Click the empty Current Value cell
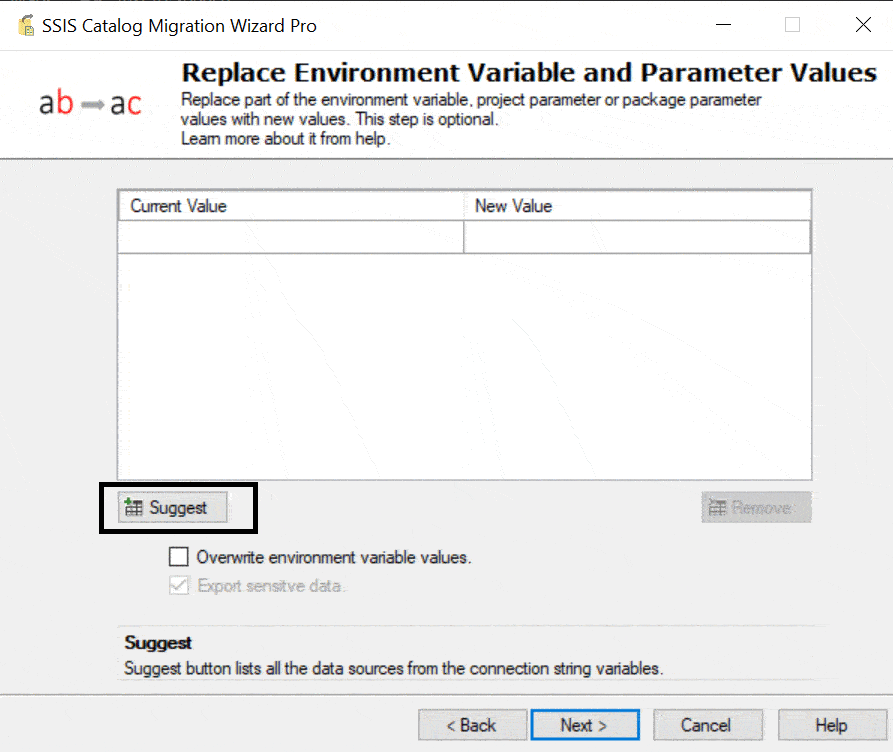 (291, 236)
